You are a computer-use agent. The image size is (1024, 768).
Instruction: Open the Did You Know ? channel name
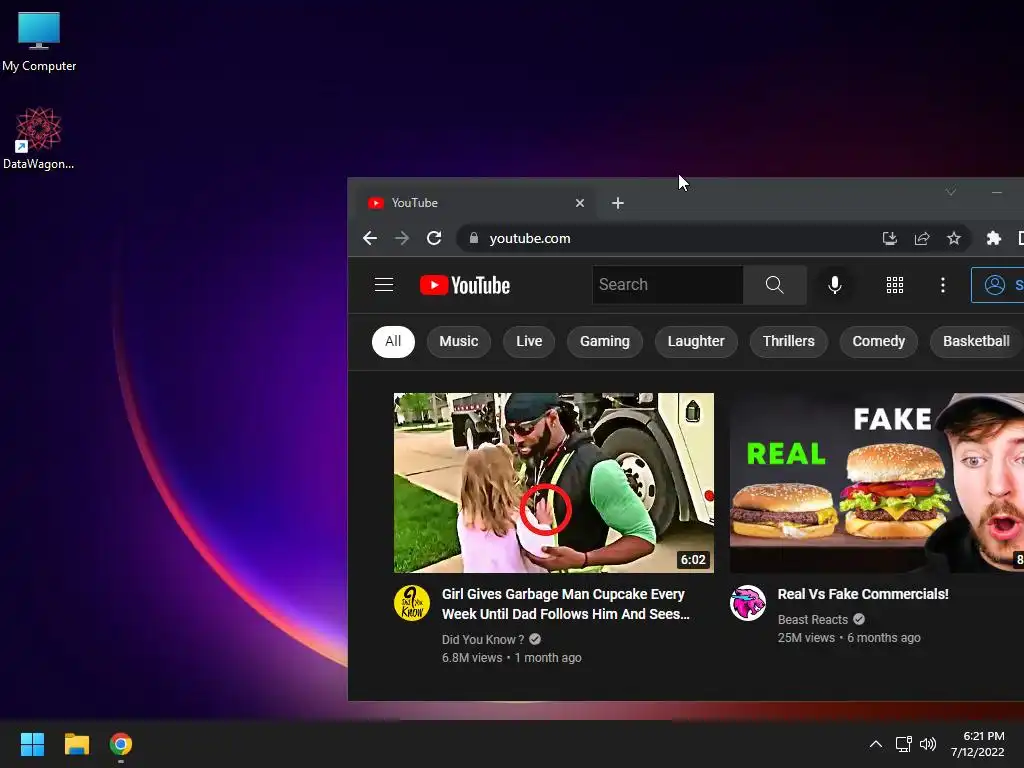pyautogui.click(x=483, y=639)
